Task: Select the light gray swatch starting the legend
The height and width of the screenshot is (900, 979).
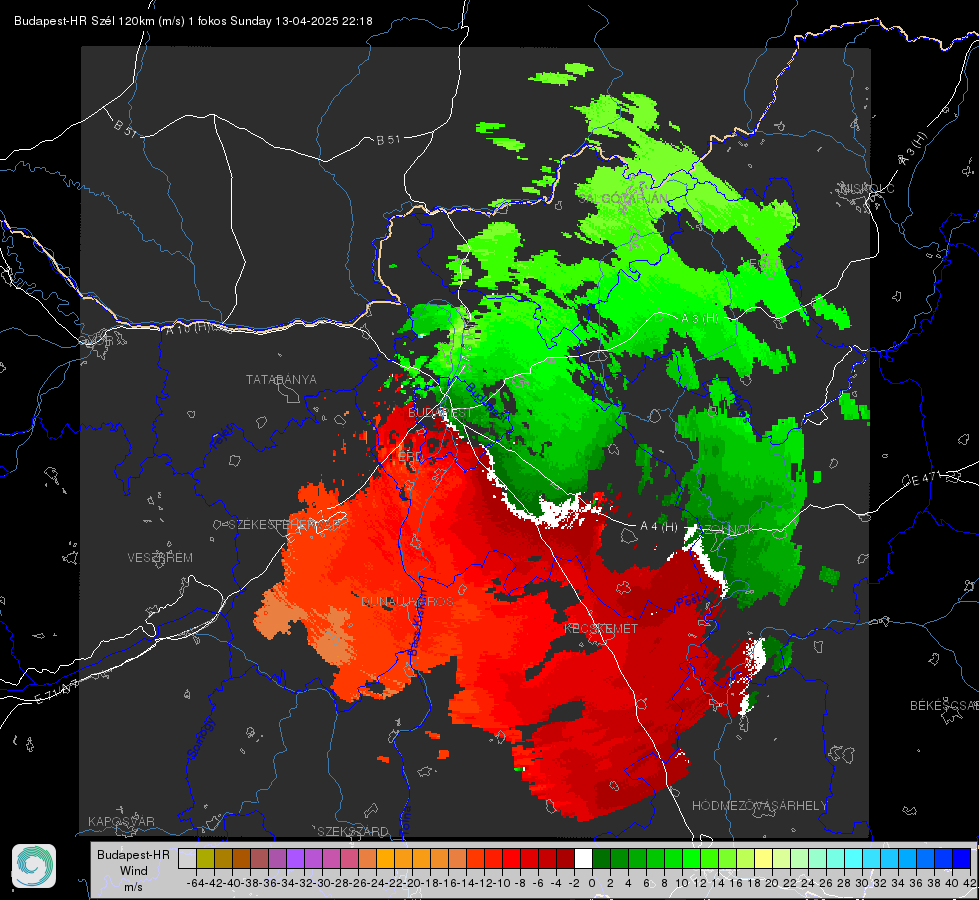Action: 187,858
